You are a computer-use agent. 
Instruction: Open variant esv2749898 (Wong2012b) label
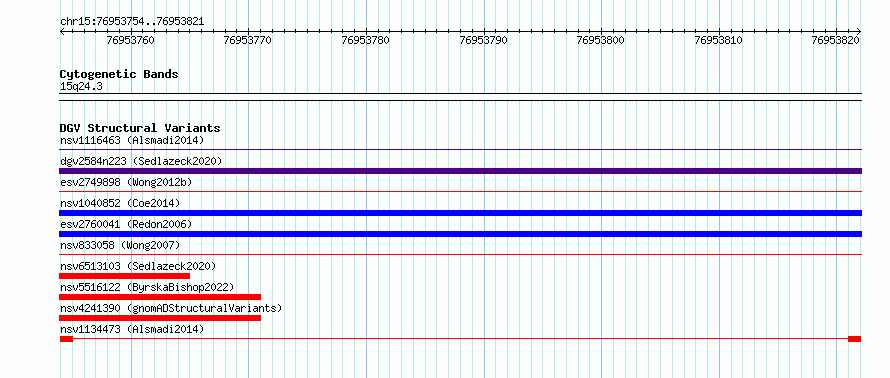tap(126, 182)
